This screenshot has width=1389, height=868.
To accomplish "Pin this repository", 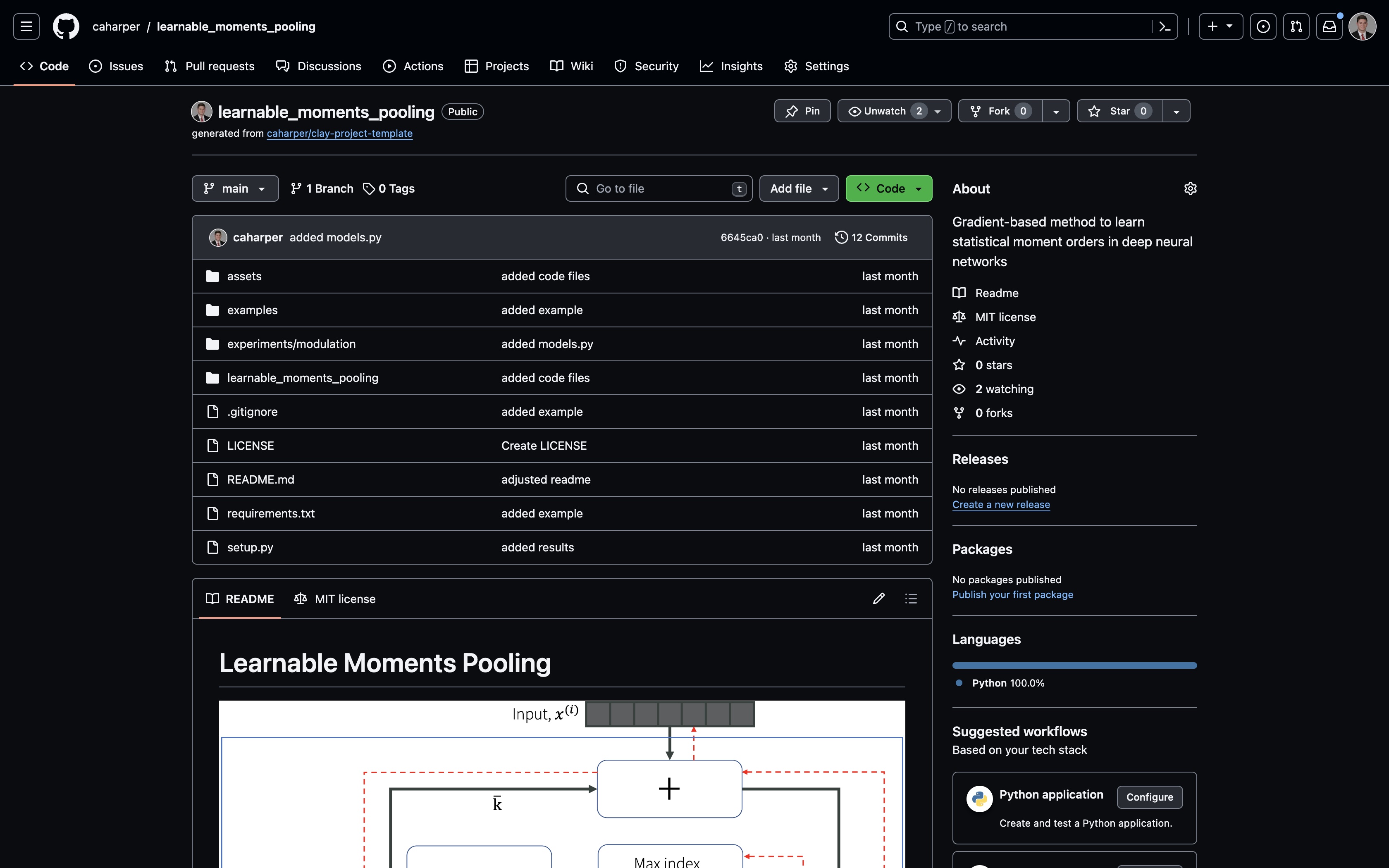I will (802, 111).
